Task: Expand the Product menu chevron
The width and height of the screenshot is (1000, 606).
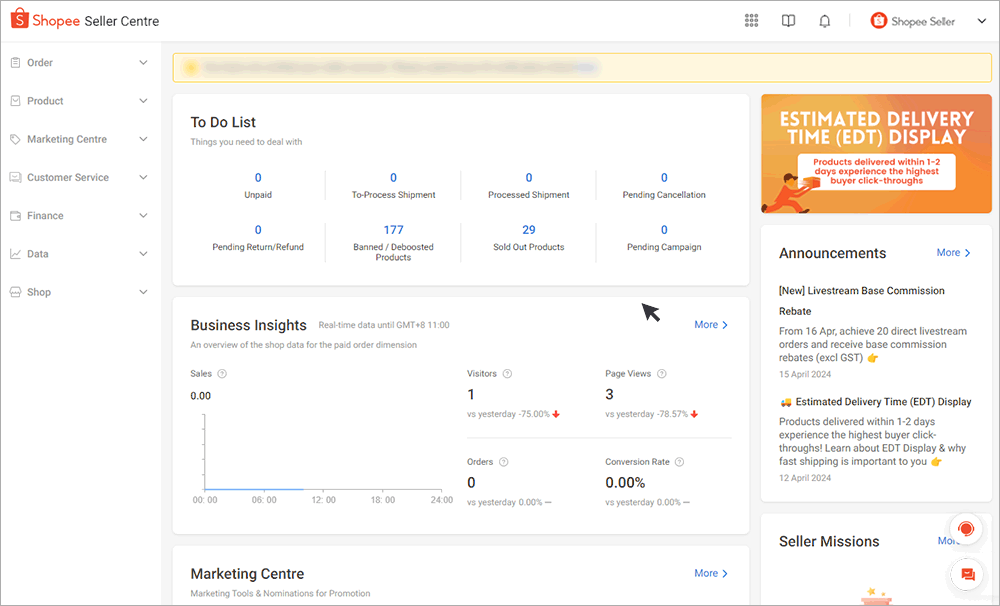Action: [x=143, y=101]
